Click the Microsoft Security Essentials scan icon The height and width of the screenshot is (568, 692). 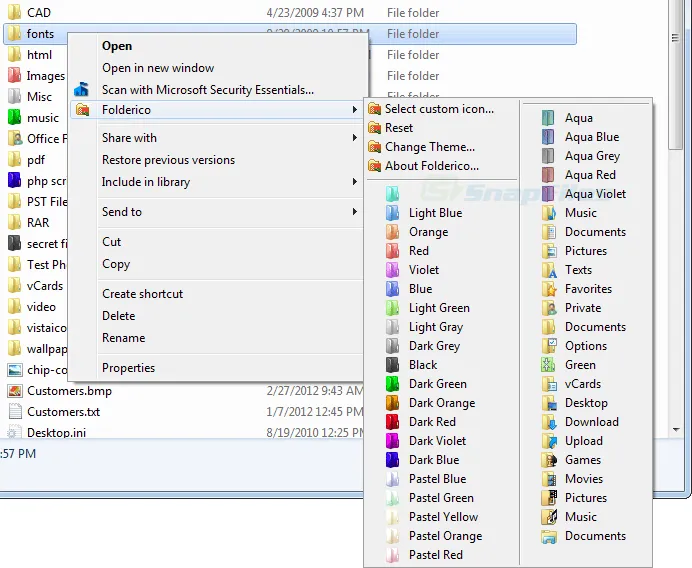click(x=82, y=90)
